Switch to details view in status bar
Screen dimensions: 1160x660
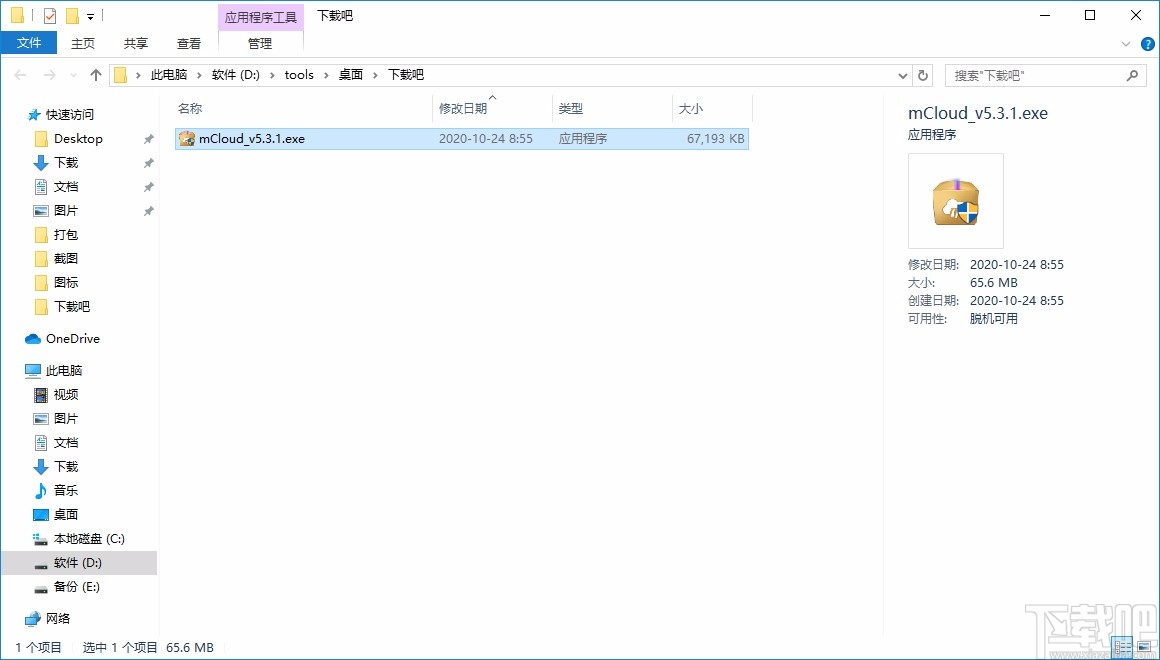1122,647
